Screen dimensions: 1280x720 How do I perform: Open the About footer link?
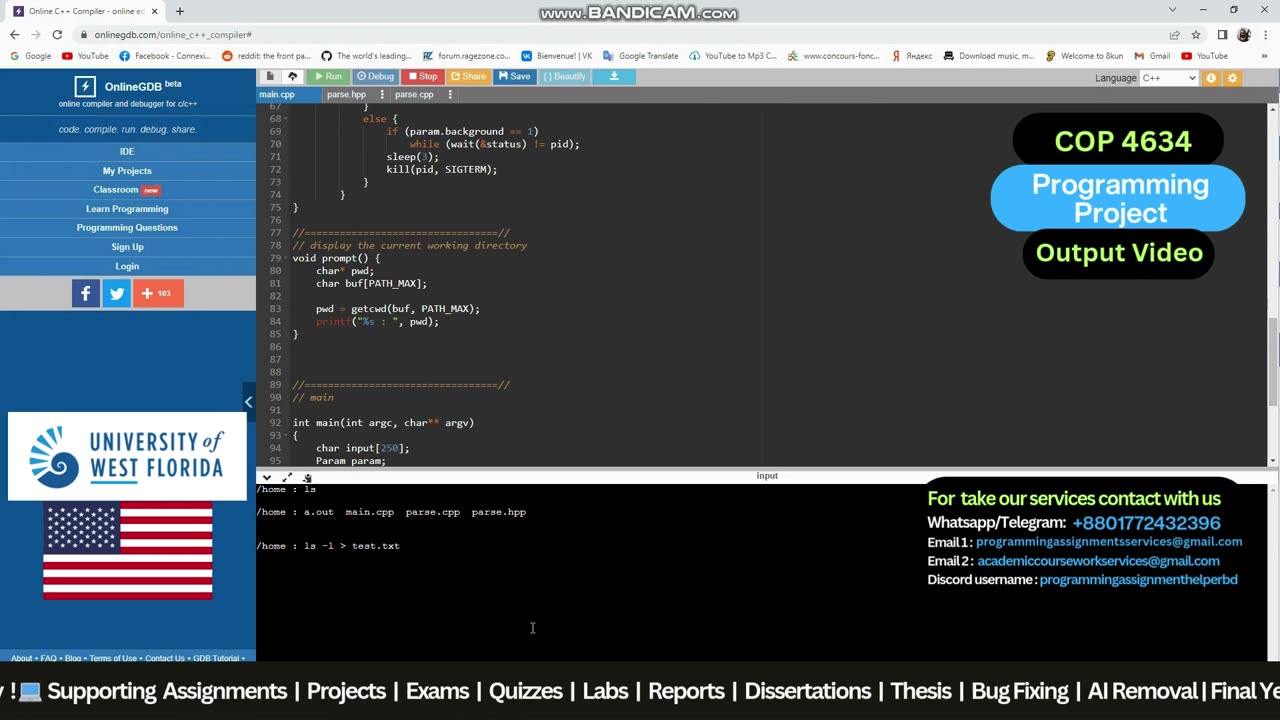[22, 658]
